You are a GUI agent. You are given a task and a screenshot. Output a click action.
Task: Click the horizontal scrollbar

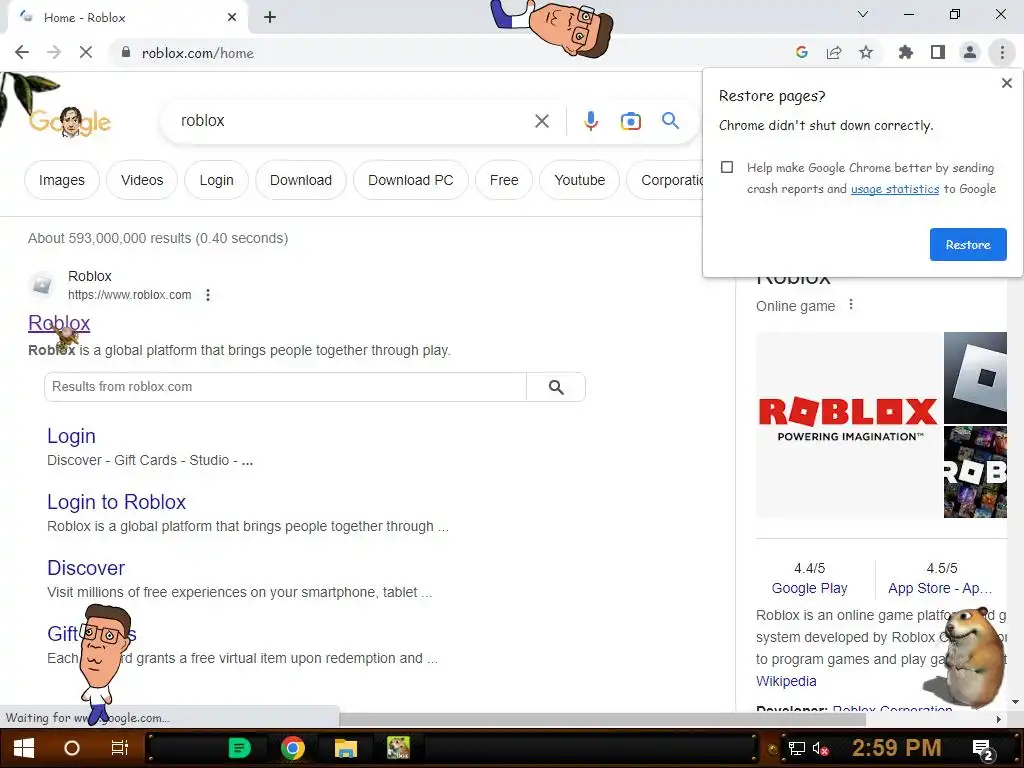pyautogui.click(x=602, y=719)
